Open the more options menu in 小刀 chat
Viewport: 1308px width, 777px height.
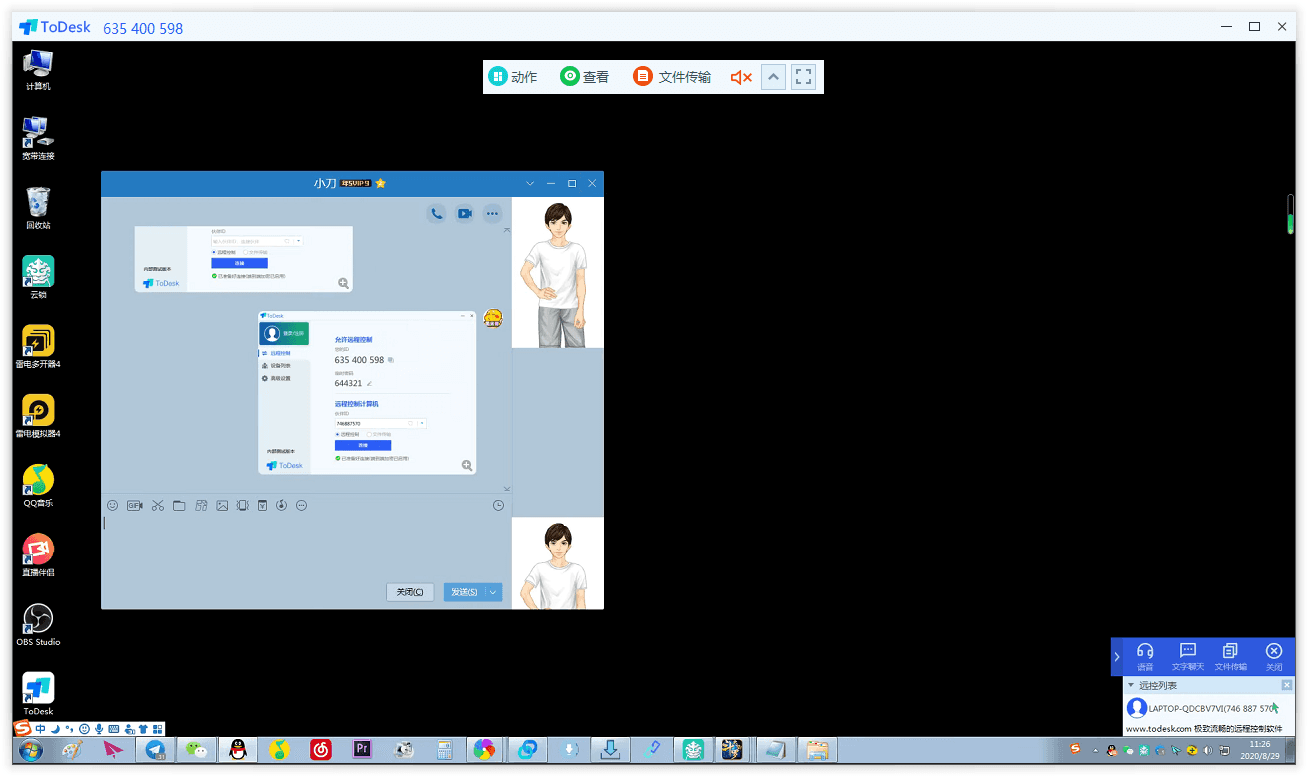[492, 213]
